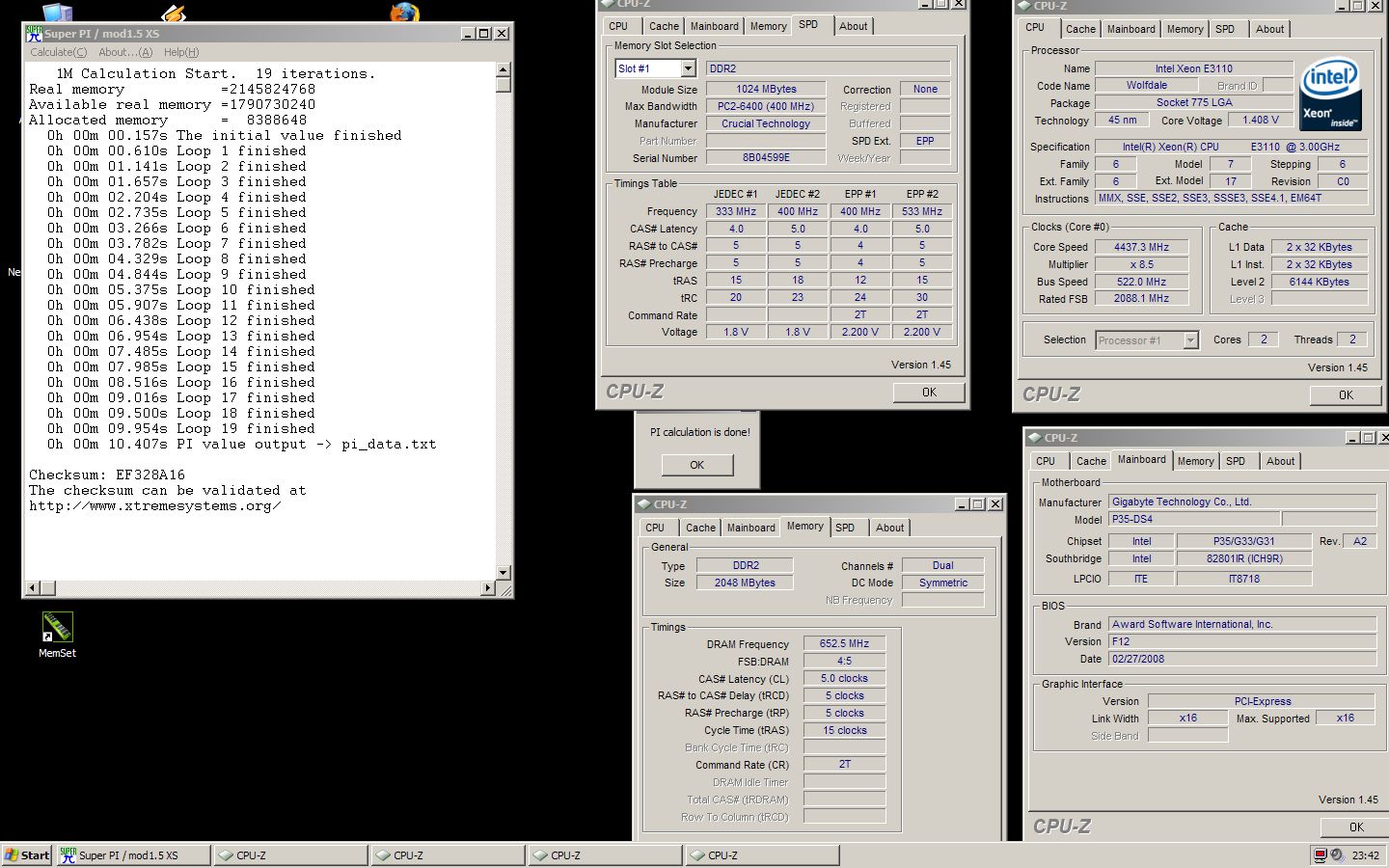The height and width of the screenshot is (868, 1389).
Task: Select Cache tab in the Memory window
Action: click(700, 528)
